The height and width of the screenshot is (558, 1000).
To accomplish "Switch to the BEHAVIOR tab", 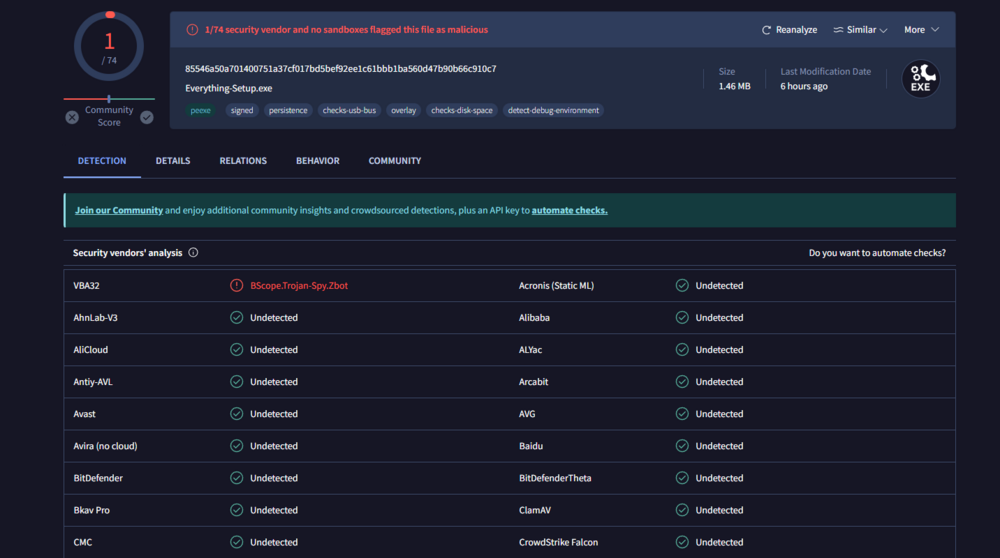I will coord(318,161).
